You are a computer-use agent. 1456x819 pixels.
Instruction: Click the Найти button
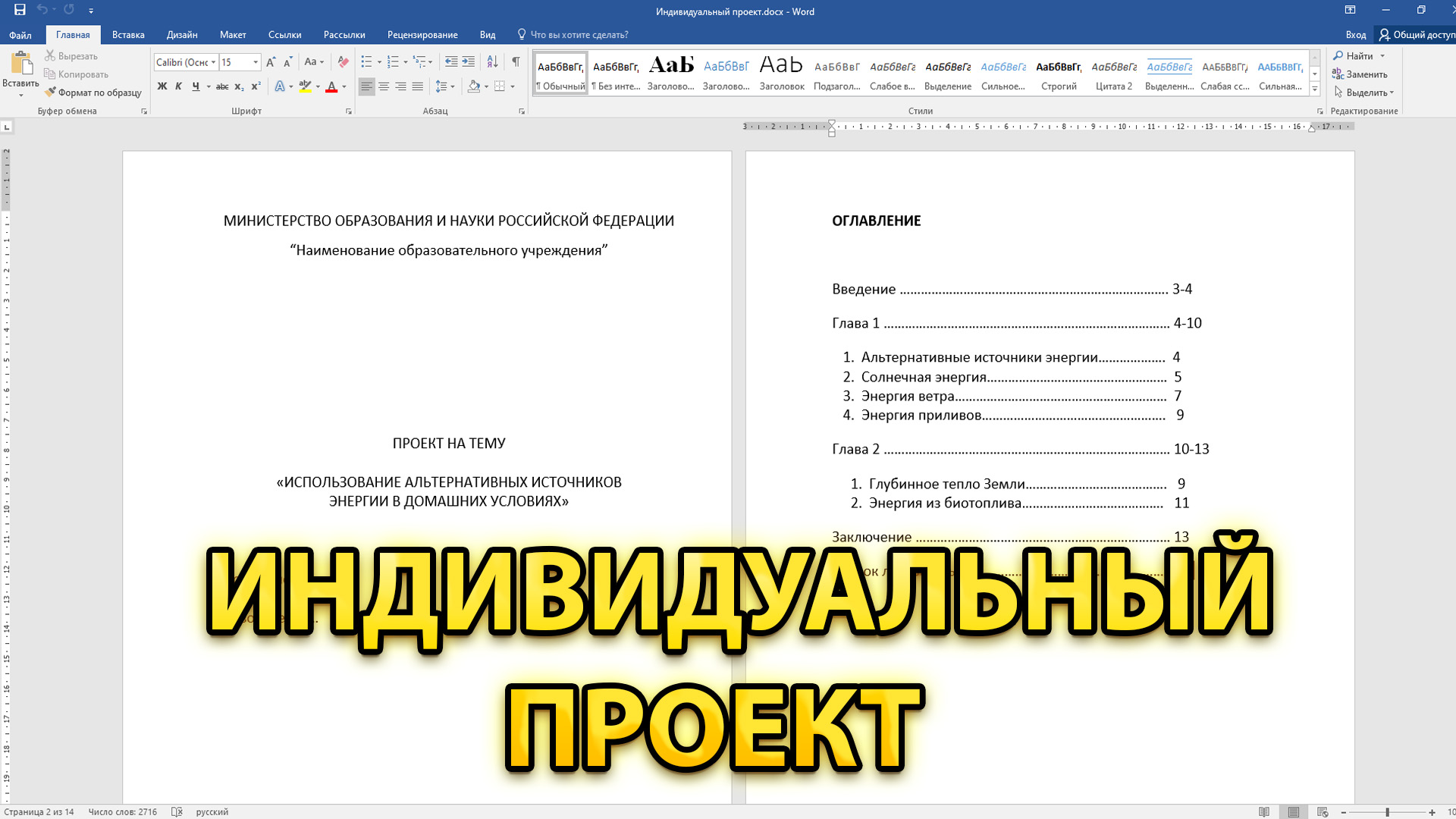[1357, 55]
